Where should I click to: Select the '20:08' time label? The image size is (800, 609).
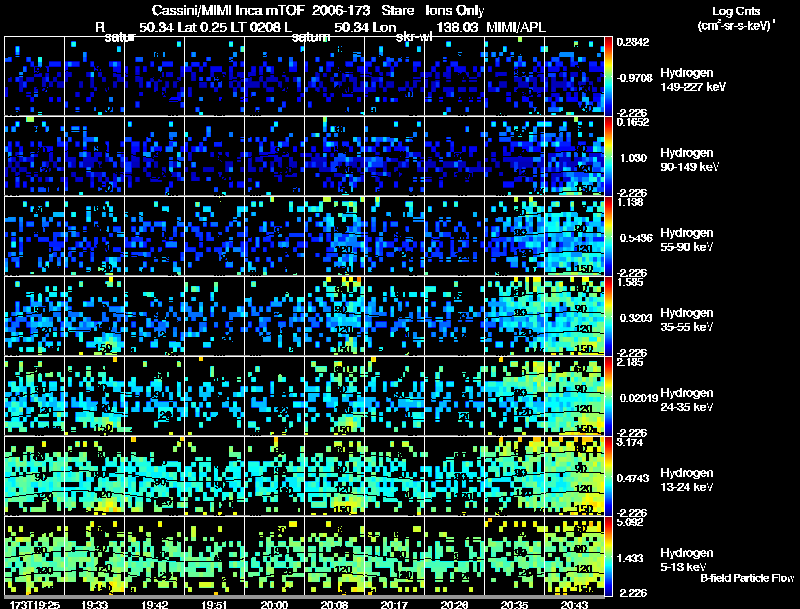point(335,605)
